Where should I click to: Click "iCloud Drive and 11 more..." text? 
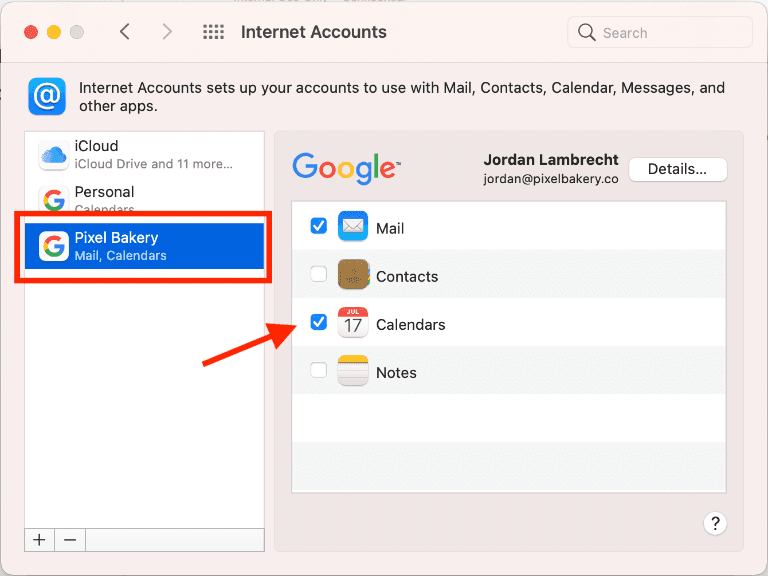[x=153, y=164]
